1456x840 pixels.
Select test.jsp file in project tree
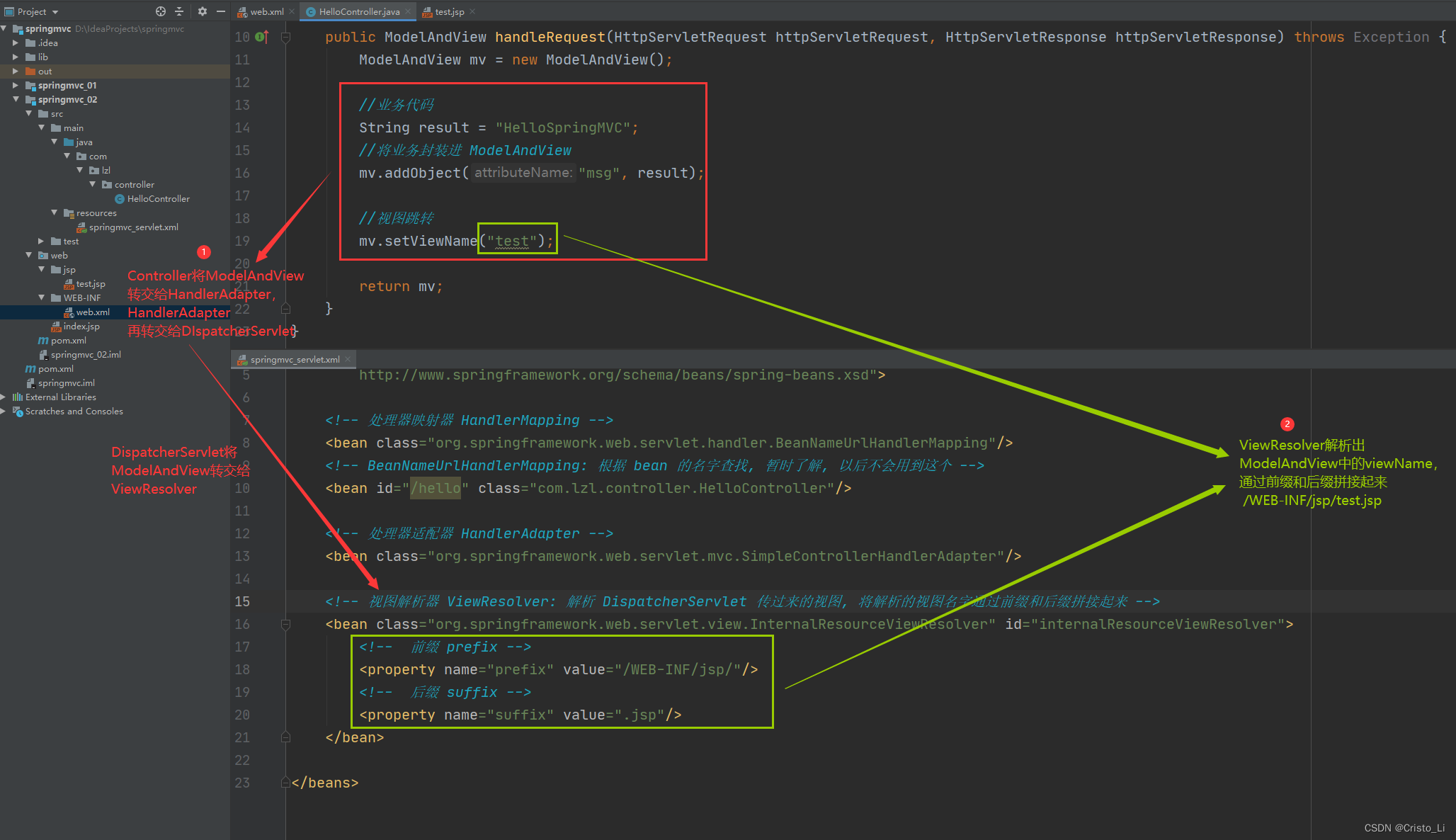pos(91,284)
